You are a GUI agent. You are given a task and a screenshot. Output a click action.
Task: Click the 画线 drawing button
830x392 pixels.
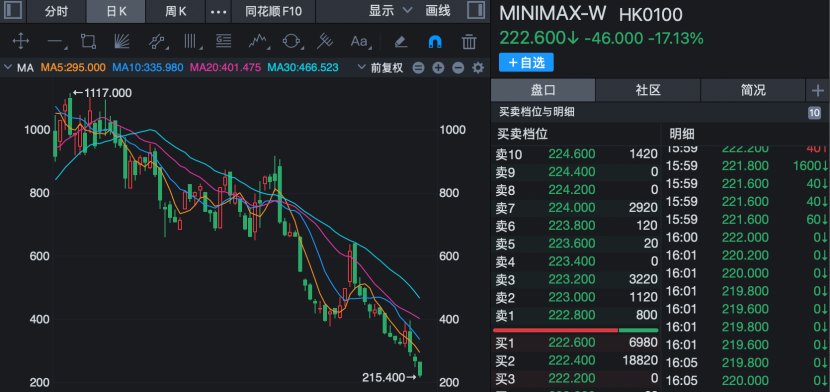coord(438,11)
